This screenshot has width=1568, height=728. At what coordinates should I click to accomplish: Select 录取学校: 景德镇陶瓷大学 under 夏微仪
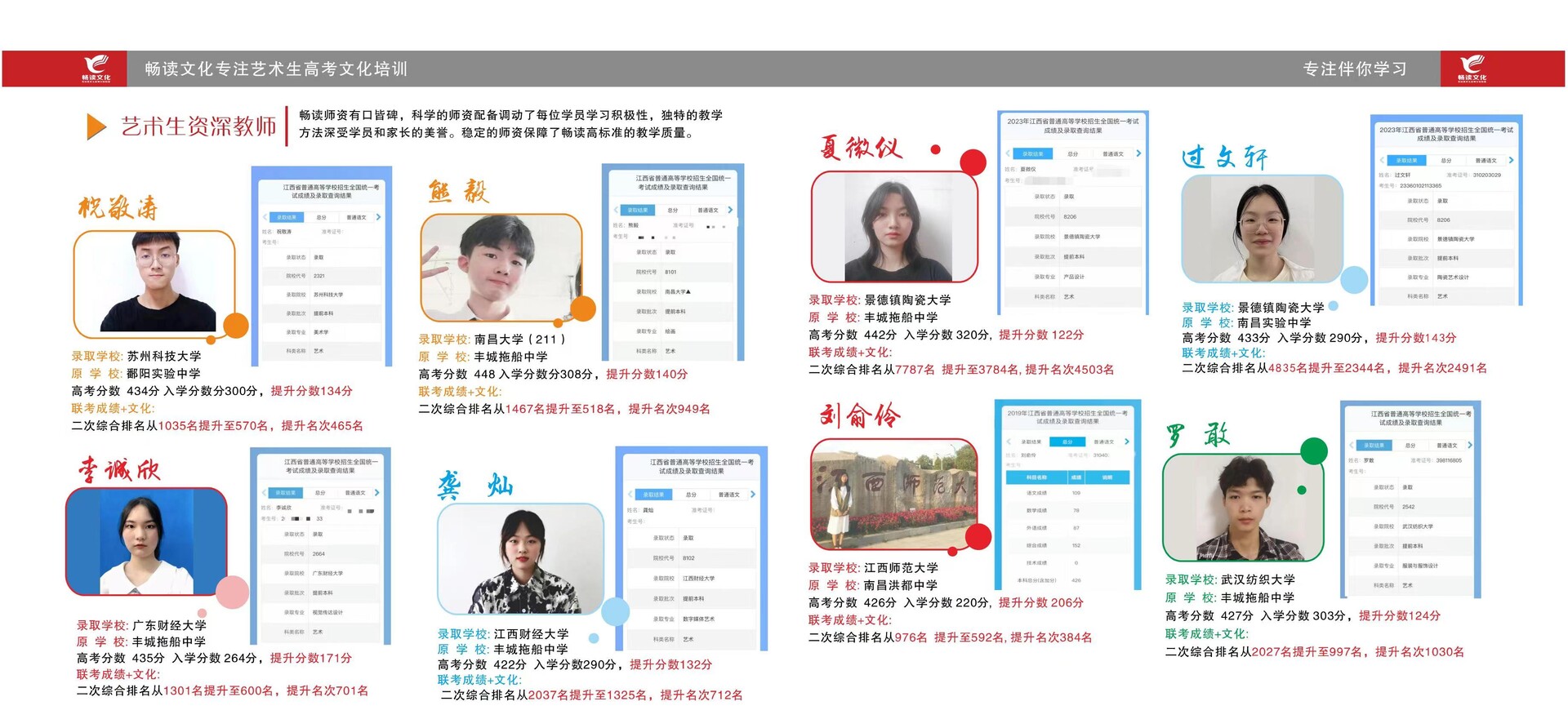pos(880,300)
